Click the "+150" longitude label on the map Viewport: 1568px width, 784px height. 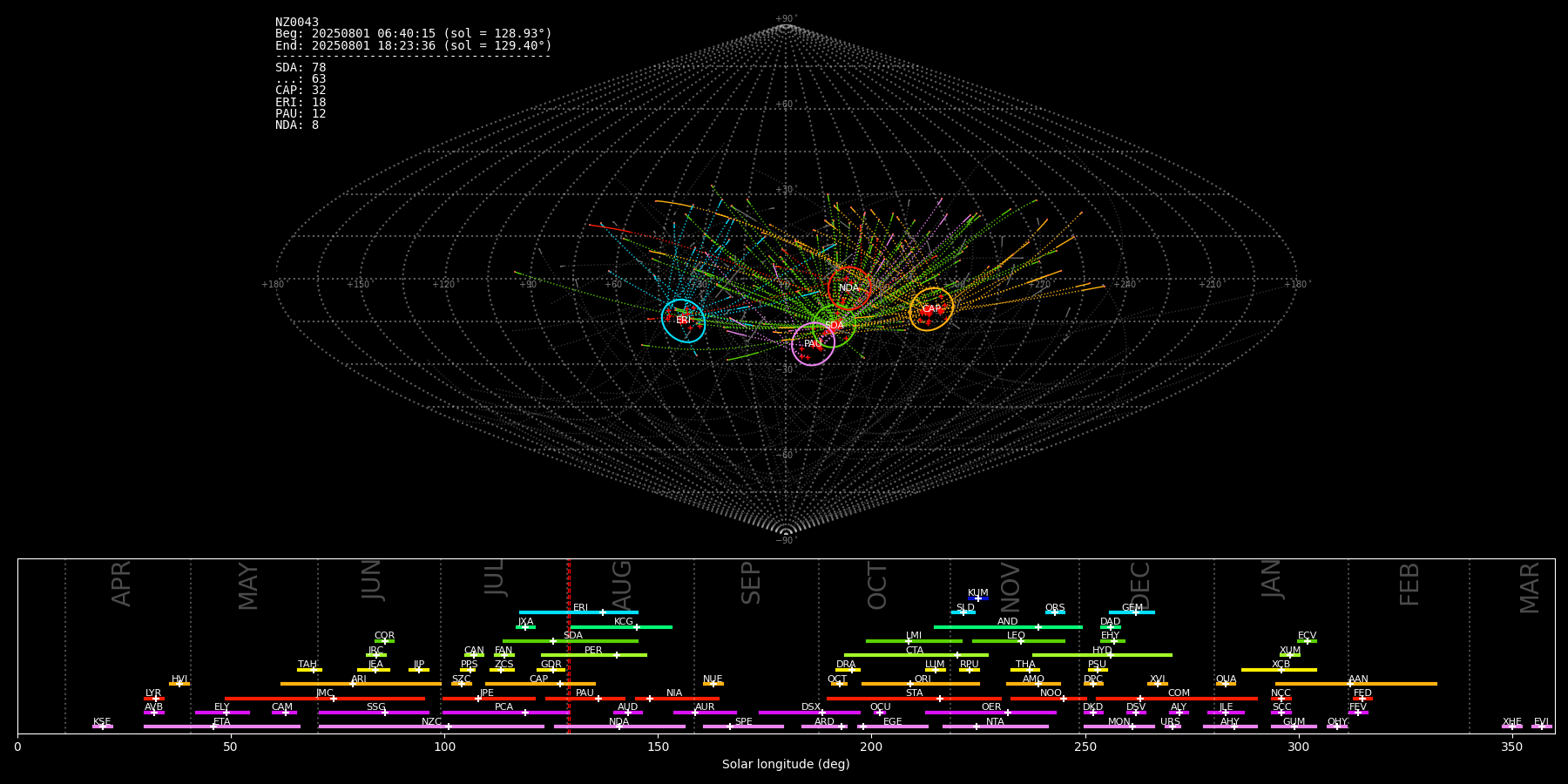(x=358, y=285)
